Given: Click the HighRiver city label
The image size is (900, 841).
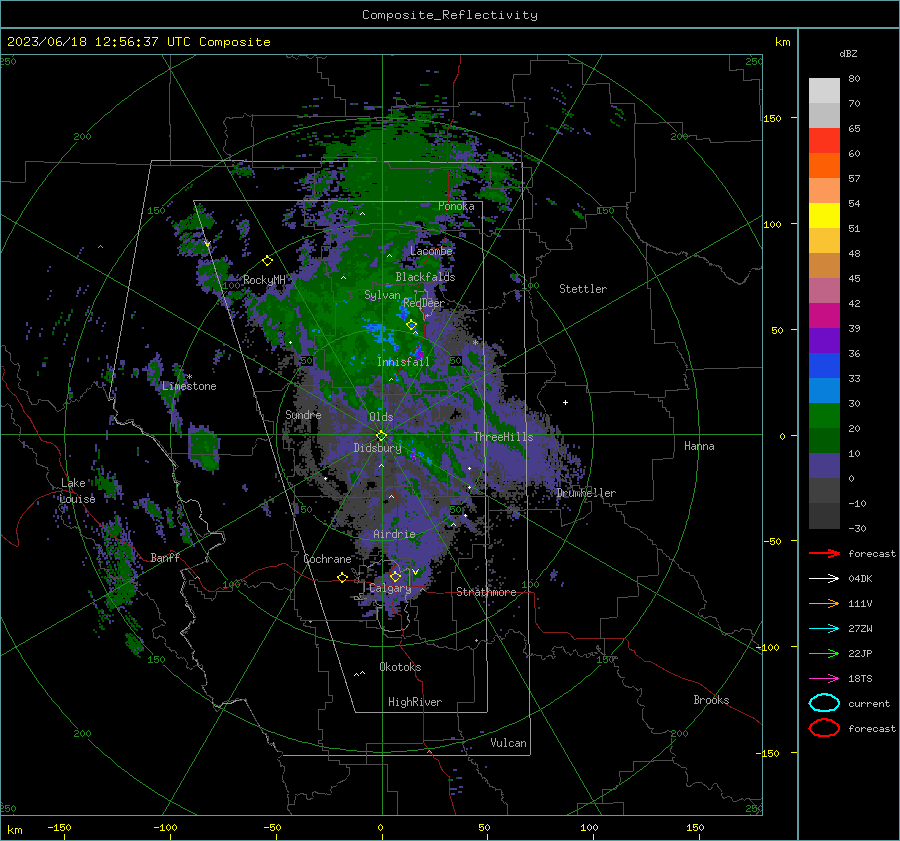Looking at the screenshot, I should point(415,702).
